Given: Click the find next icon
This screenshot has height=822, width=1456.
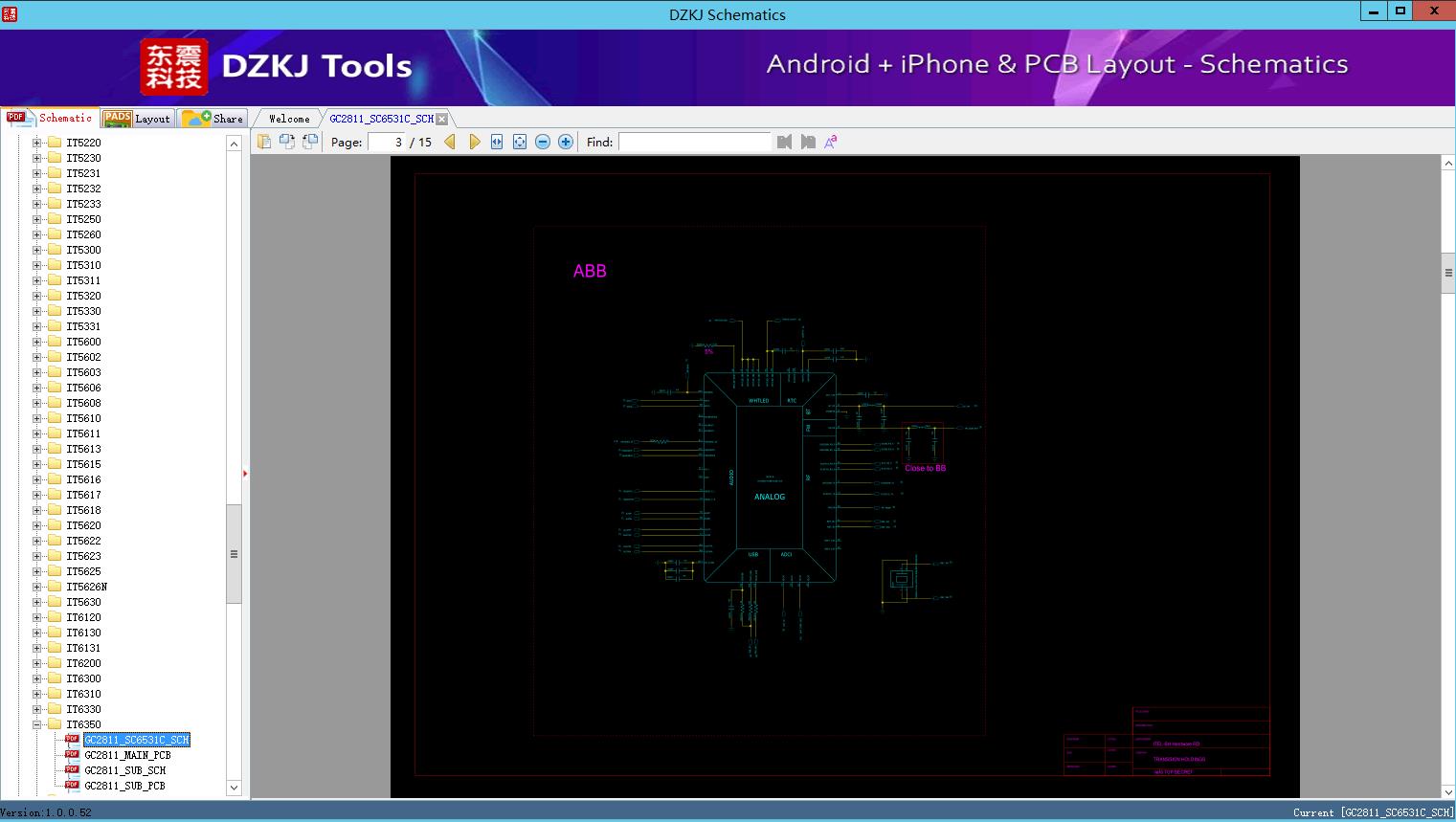Looking at the screenshot, I should [x=808, y=142].
